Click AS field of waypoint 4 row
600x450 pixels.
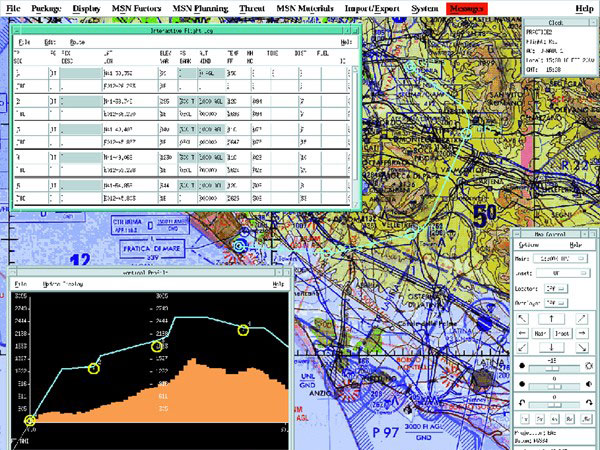[187, 157]
